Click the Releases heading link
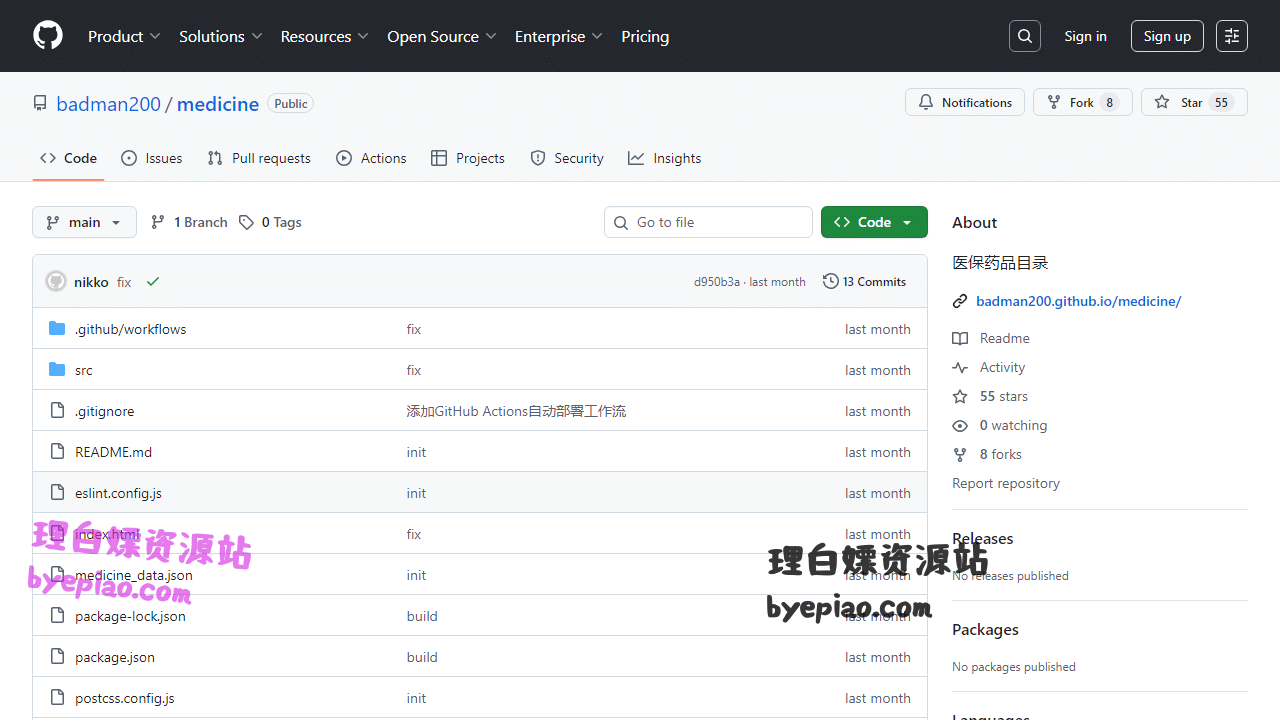1280x720 pixels. (983, 538)
